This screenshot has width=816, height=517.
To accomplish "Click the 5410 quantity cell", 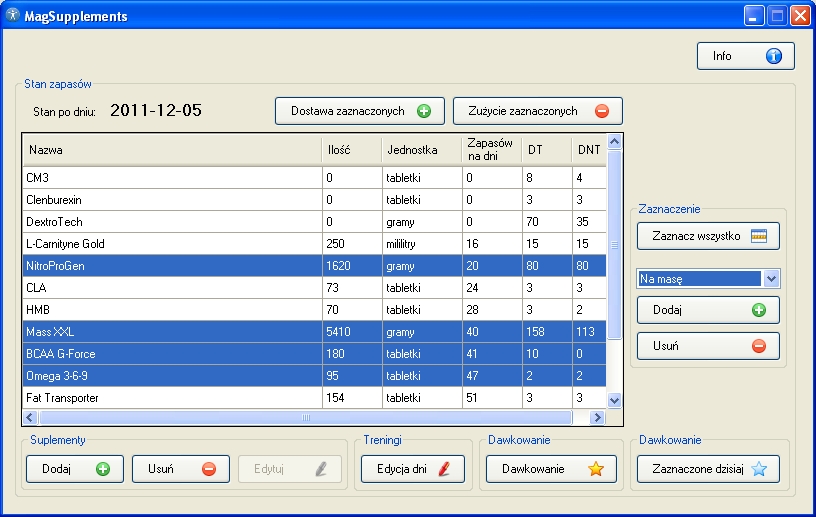I will (352, 332).
